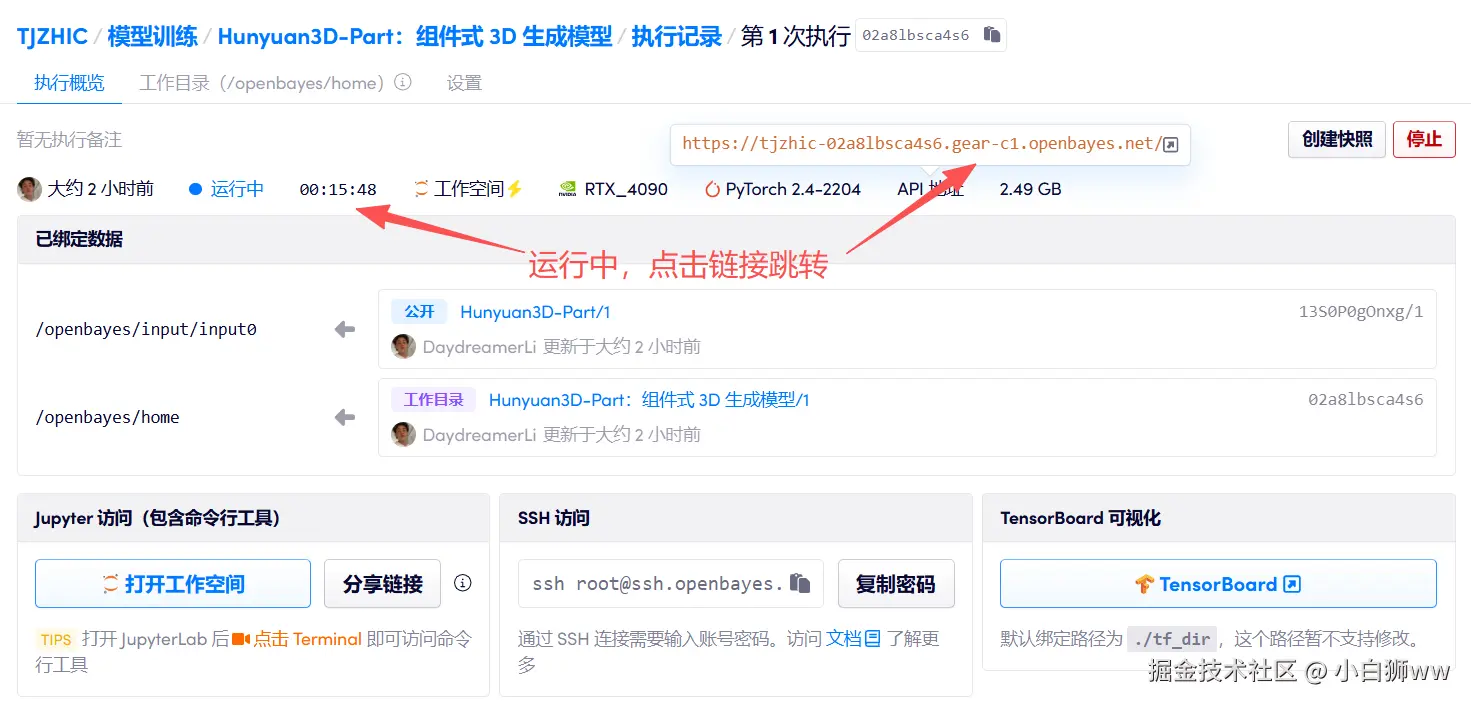Viewport: 1471px width, 705px height.
Task: Click the 00:15:48 runtime timer
Action: [x=338, y=189]
